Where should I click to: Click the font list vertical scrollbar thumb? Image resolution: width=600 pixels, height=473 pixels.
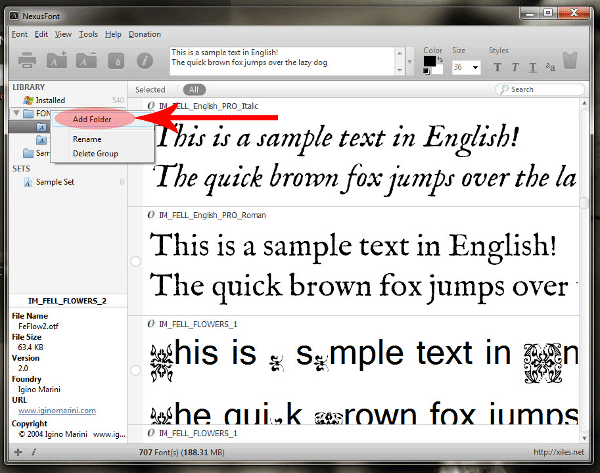[x=584, y=203]
